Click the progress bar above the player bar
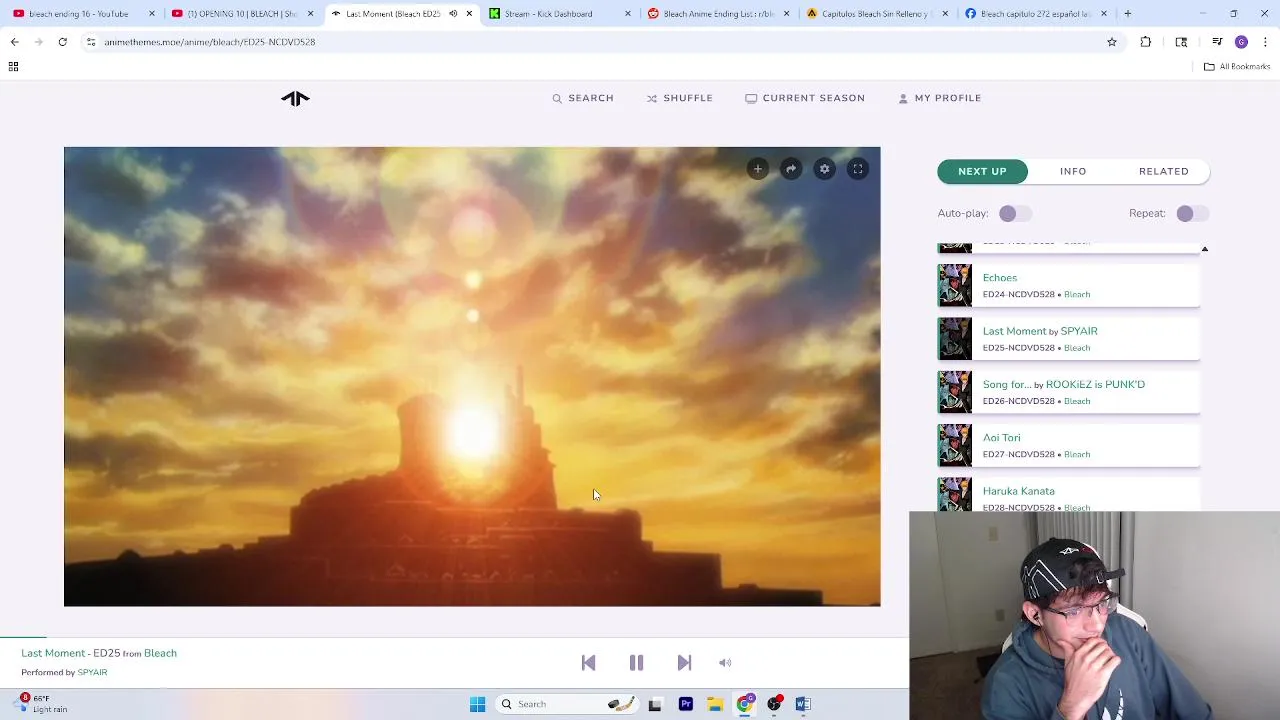The image size is (1280, 720). [x=454, y=637]
